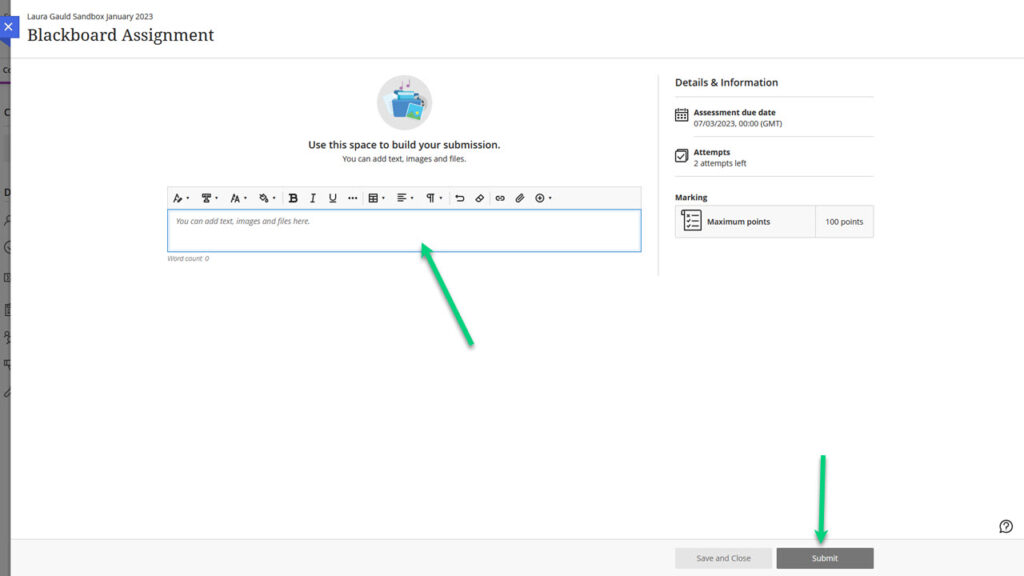Click the 'Maximum points' label
This screenshot has height=576, width=1024.
tap(739, 222)
